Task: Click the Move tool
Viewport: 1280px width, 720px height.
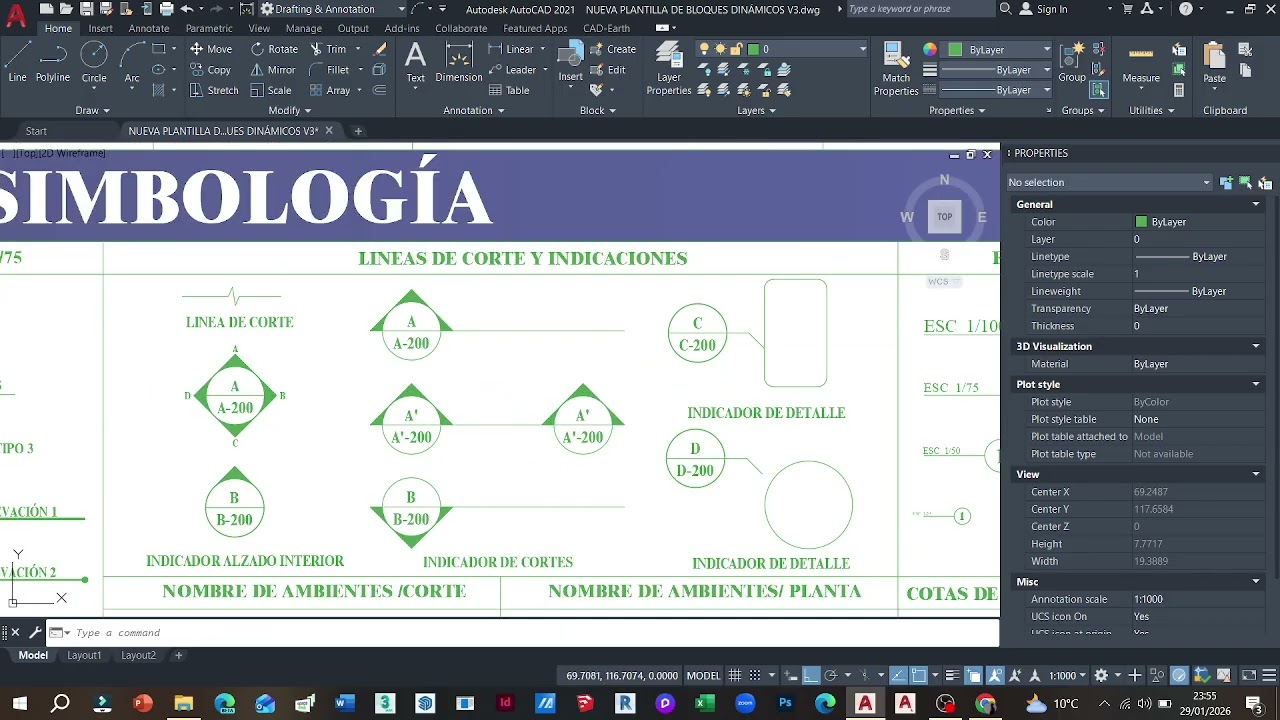Action: click(211, 49)
